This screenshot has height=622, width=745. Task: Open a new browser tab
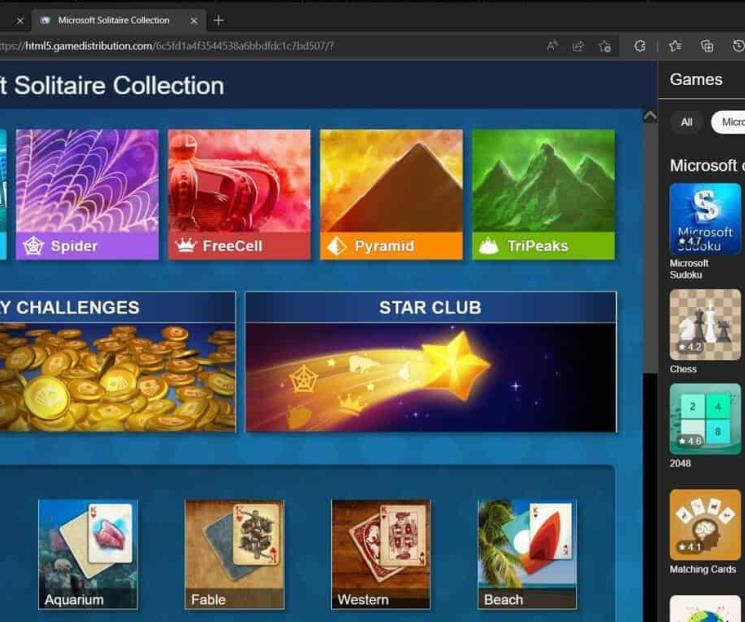[x=219, y=20]
